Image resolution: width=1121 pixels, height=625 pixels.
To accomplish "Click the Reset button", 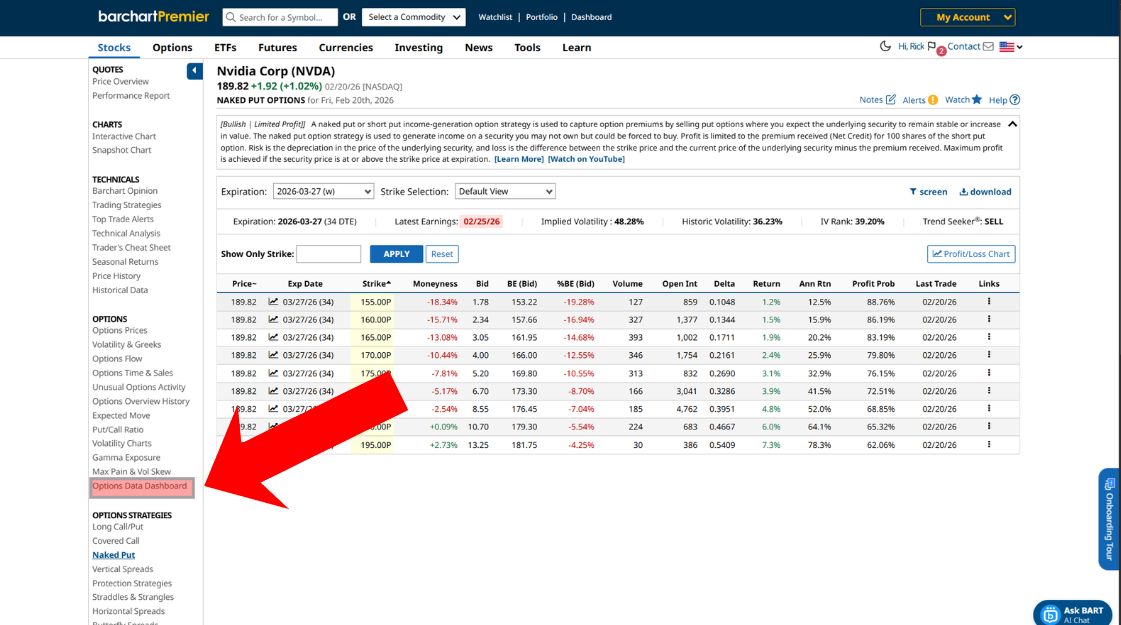I will tap(442, 254).
